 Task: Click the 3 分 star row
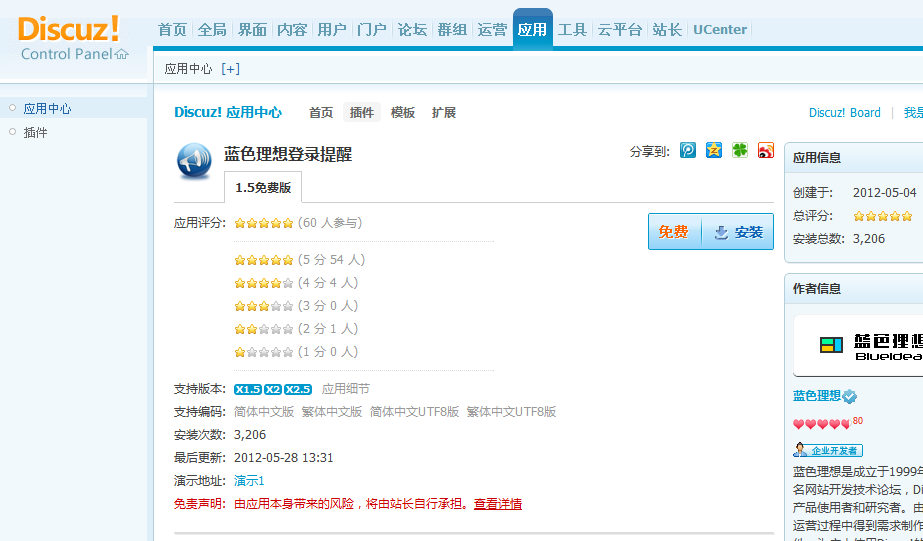point(264,306)
